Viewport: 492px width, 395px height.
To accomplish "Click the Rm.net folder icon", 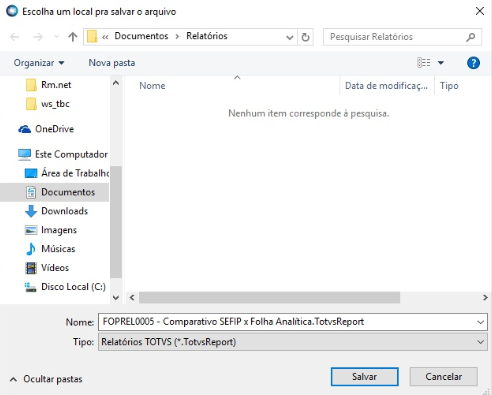I will [x=31, y=85].
